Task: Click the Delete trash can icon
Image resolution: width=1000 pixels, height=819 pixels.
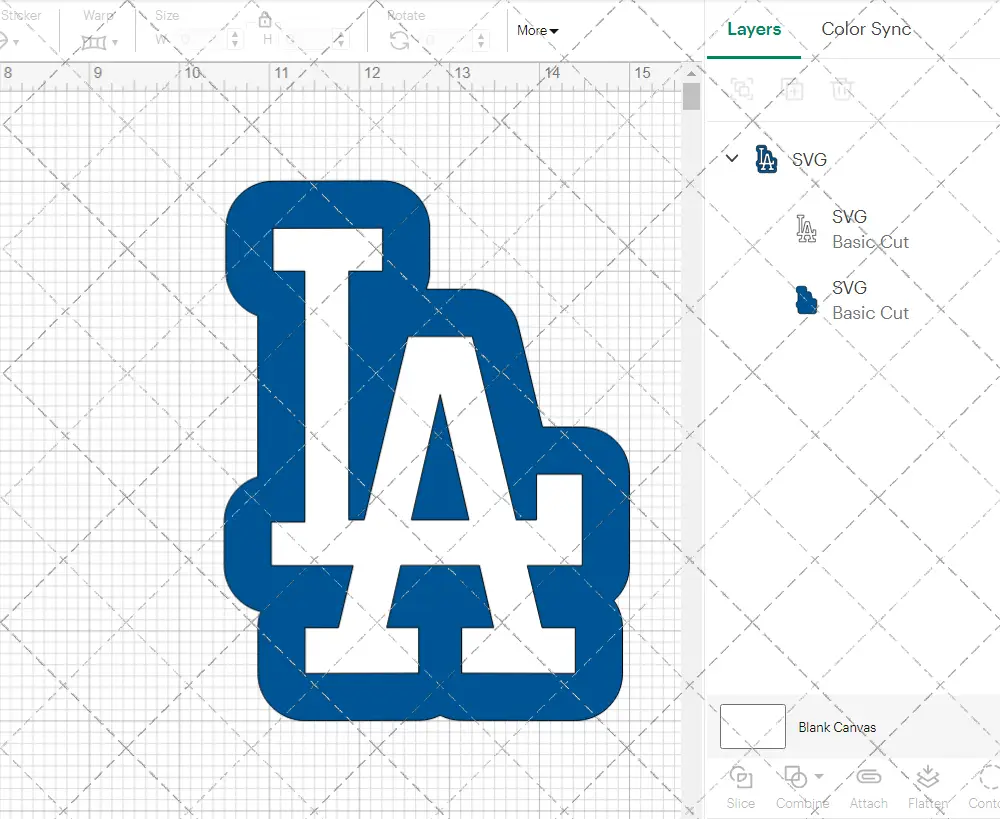Action: pos(843,89)
